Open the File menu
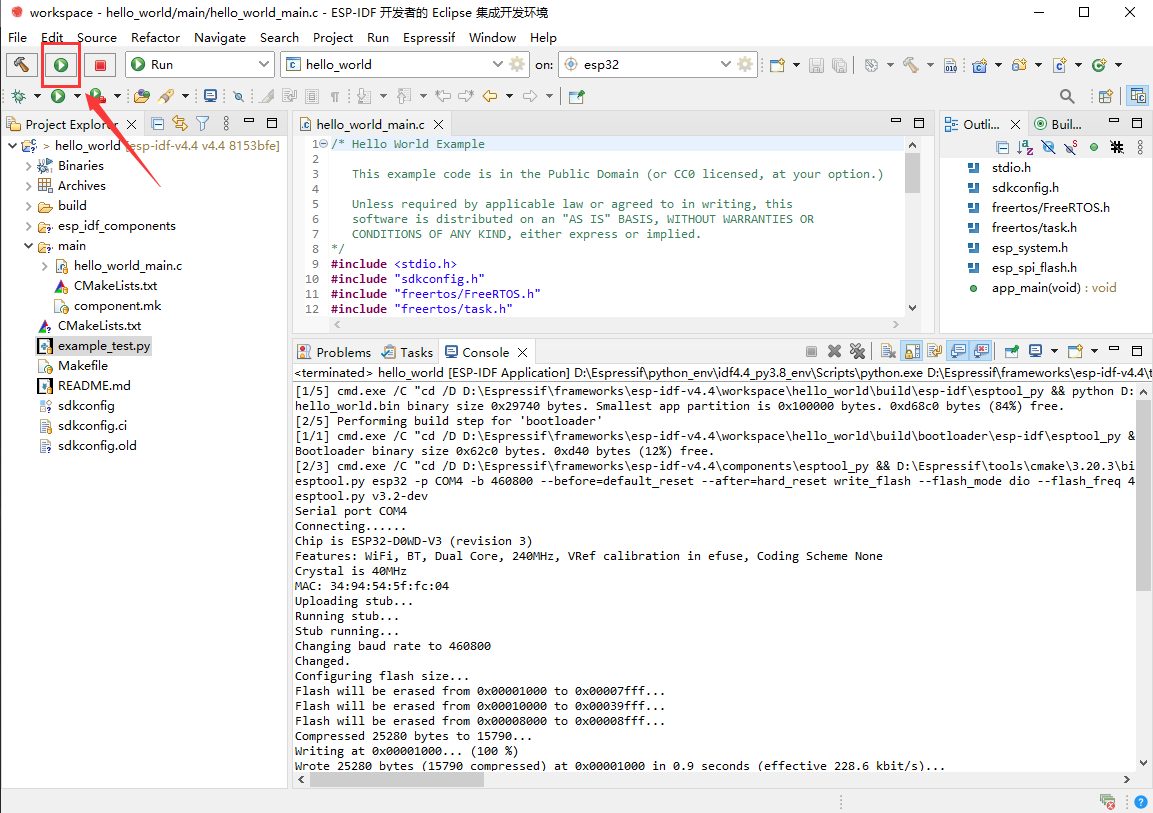This screenshot has width=1153, height=813. tap(17, 37)
